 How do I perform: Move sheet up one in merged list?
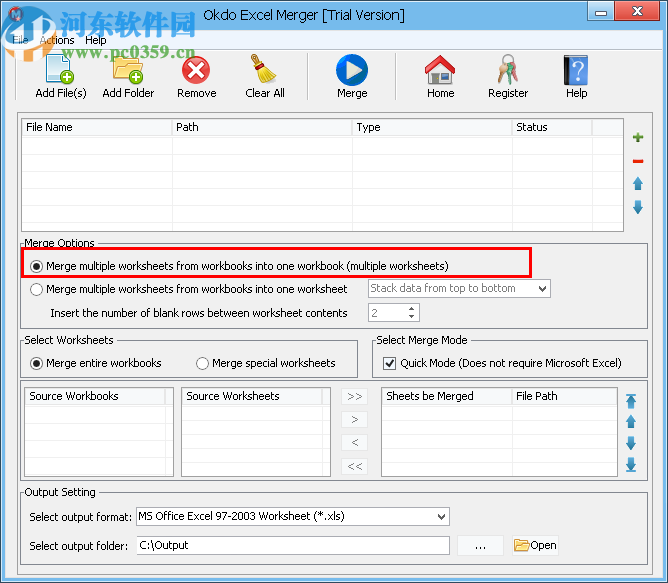[x=631, y=422]
